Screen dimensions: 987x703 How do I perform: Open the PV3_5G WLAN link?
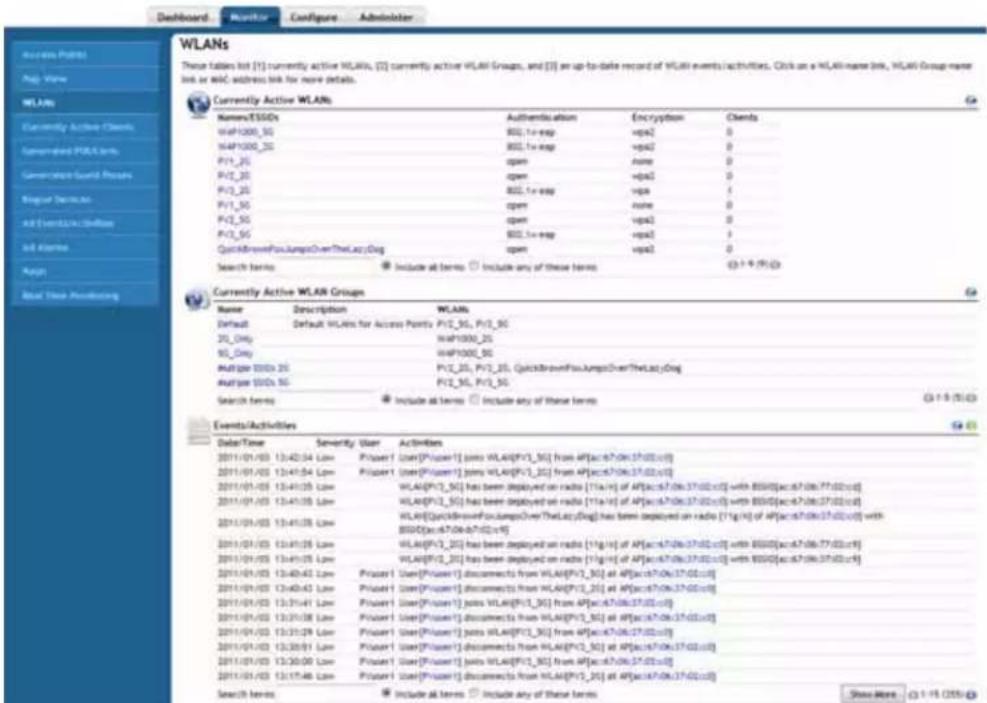pos(234,235)
